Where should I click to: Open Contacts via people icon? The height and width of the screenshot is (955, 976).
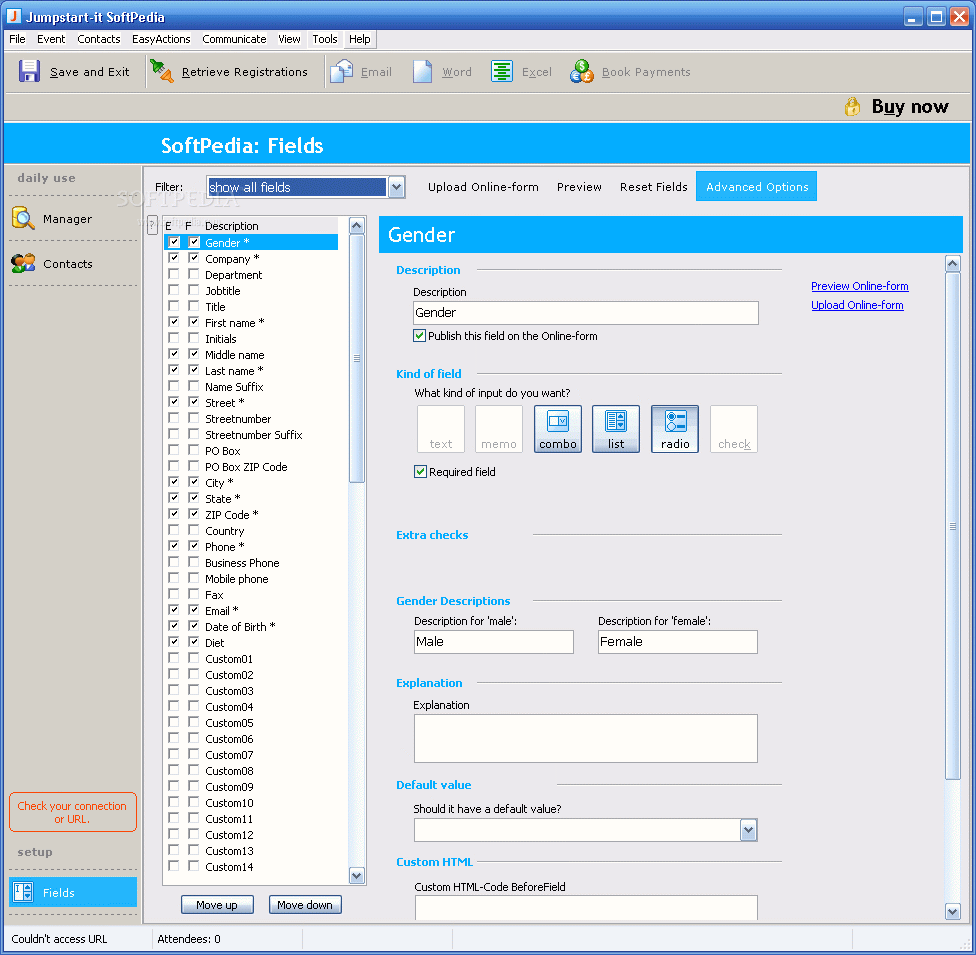point(23,263)
